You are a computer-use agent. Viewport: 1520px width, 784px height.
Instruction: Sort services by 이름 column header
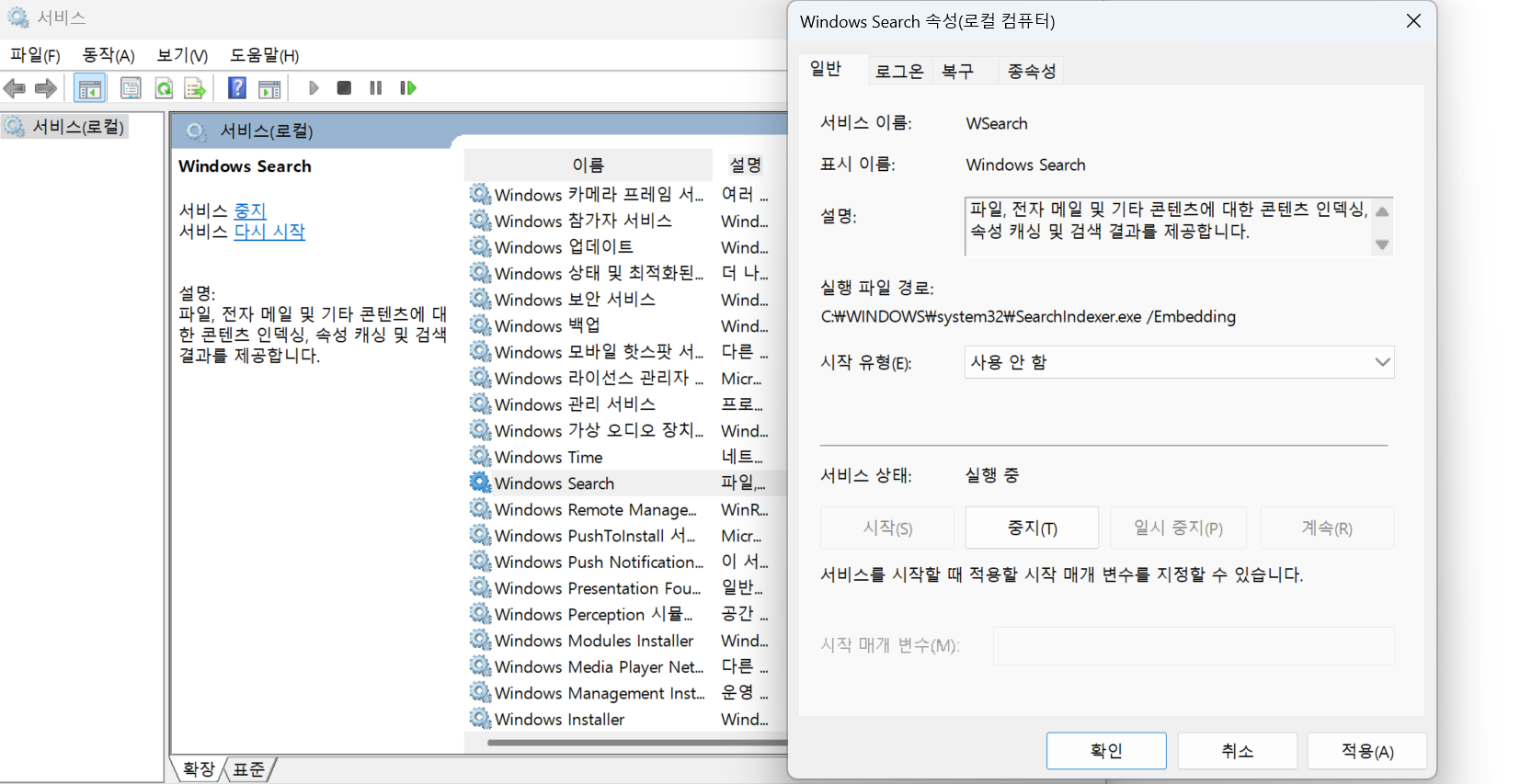pos(589,165)
